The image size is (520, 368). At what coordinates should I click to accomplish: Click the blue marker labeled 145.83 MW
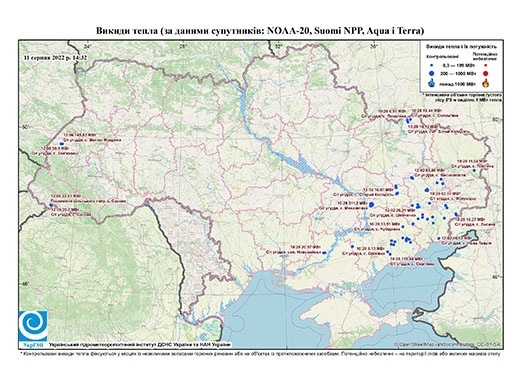pos(61,144)
